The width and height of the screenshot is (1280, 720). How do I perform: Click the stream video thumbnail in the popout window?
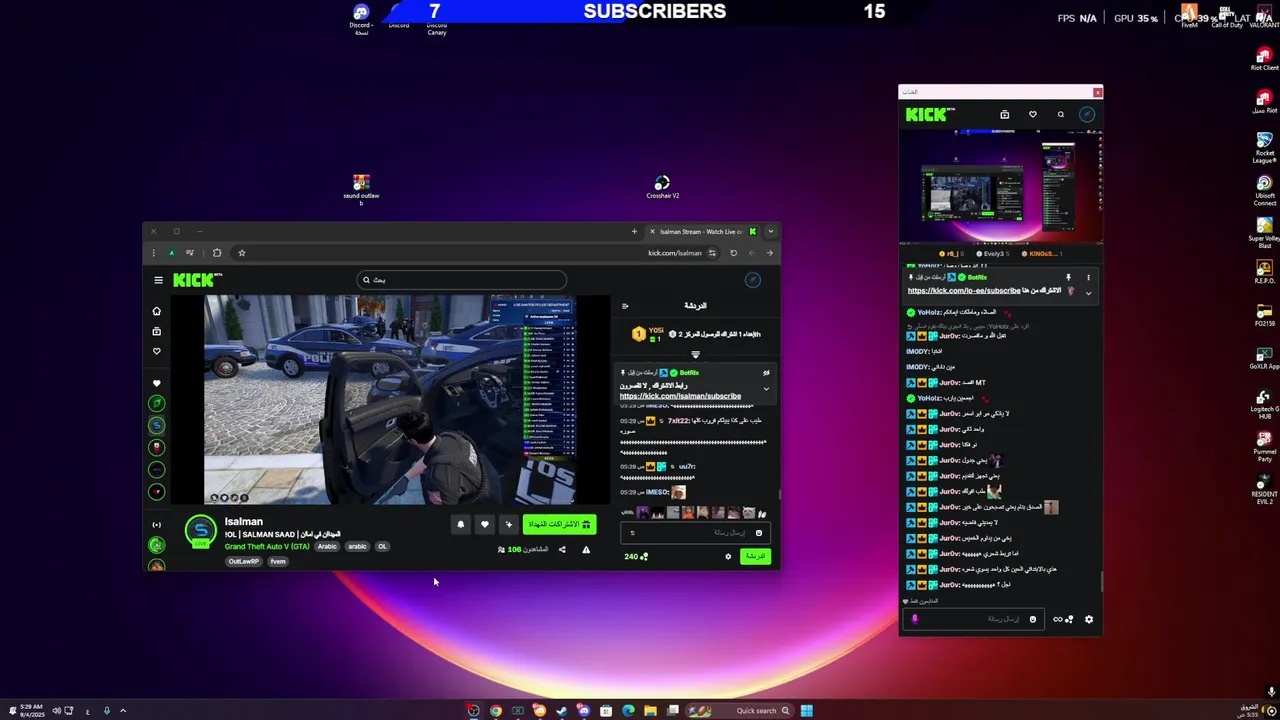pos(1000,186)
